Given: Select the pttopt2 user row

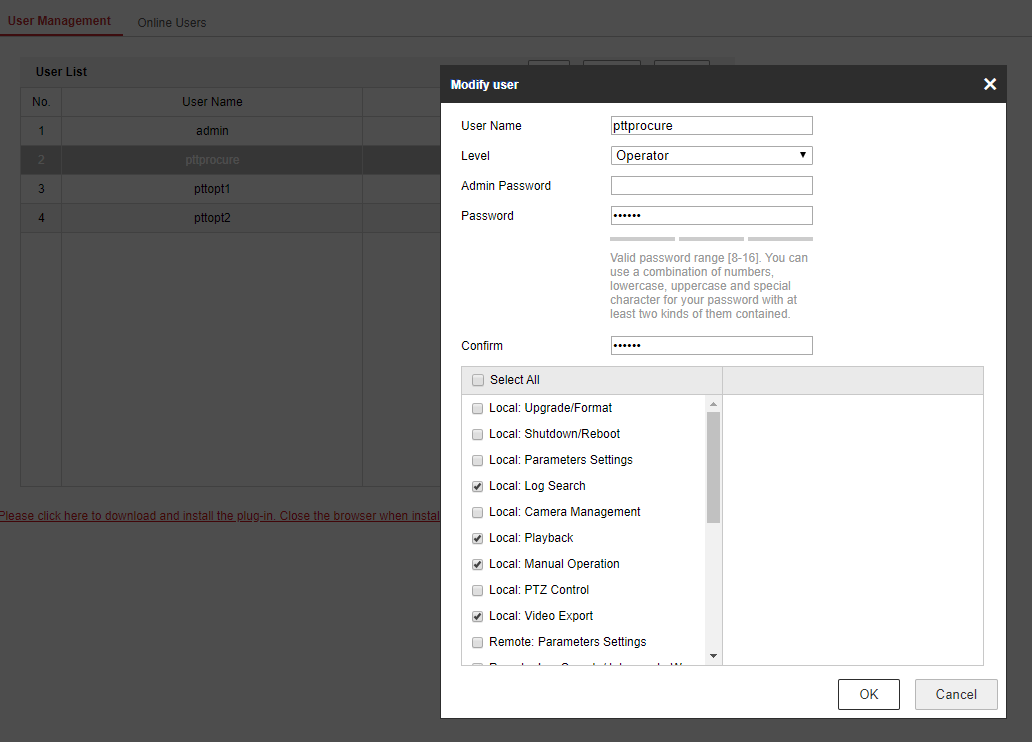Looking at the screenshot, I should (x=230, y=218).
